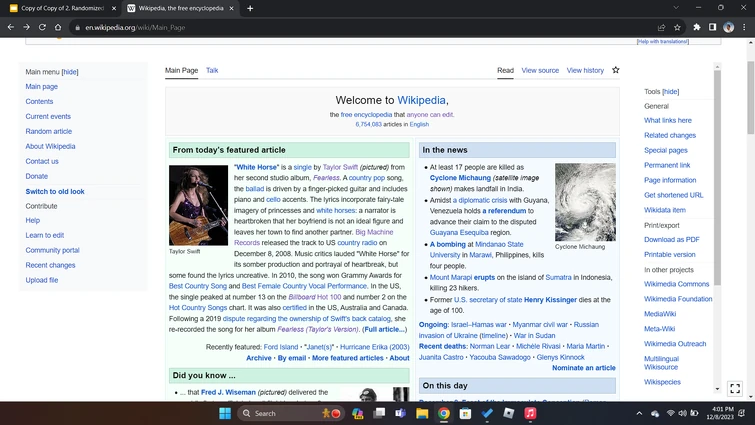Viewport: 755px width, 425px height.
Task: Open File Explorer from the taskbar
Action: [422, 413]
